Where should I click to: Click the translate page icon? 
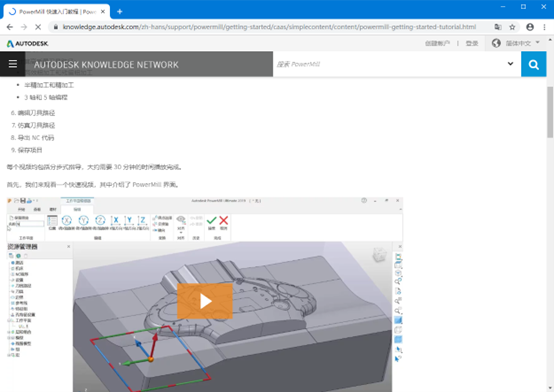498,27
